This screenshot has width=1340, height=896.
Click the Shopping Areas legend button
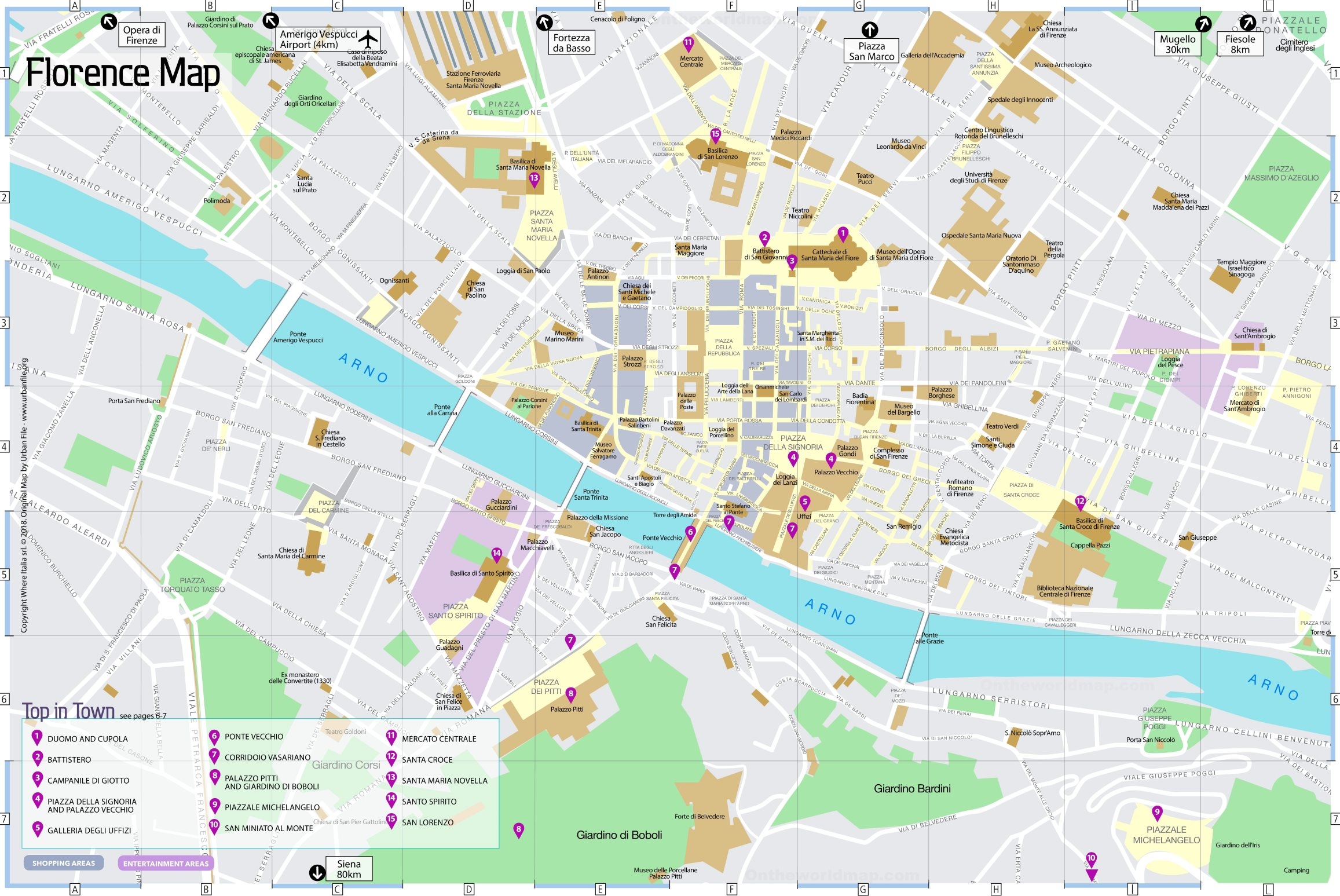tap(64, 863)
